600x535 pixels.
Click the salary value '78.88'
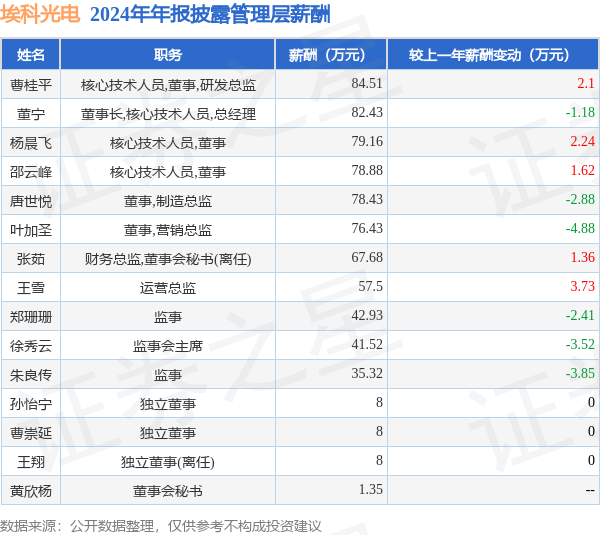367,171
